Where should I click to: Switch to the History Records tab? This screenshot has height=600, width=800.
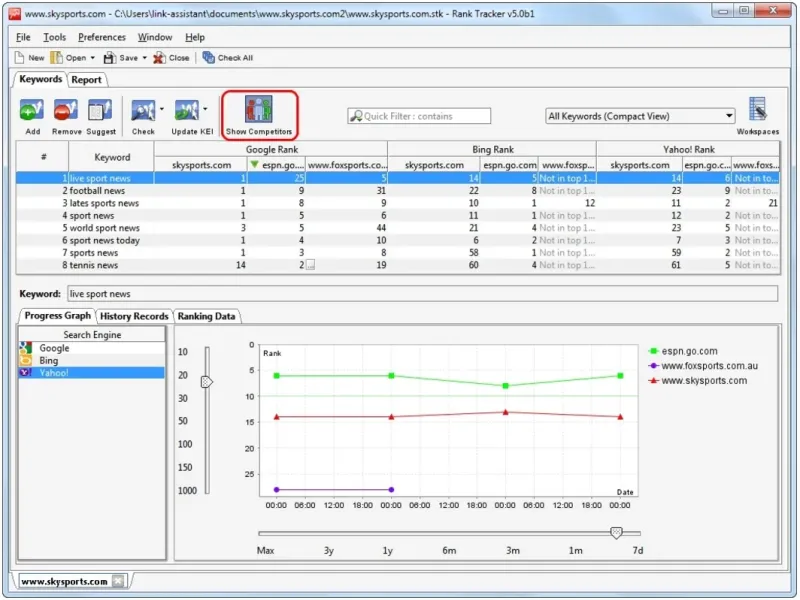[135, 316]
